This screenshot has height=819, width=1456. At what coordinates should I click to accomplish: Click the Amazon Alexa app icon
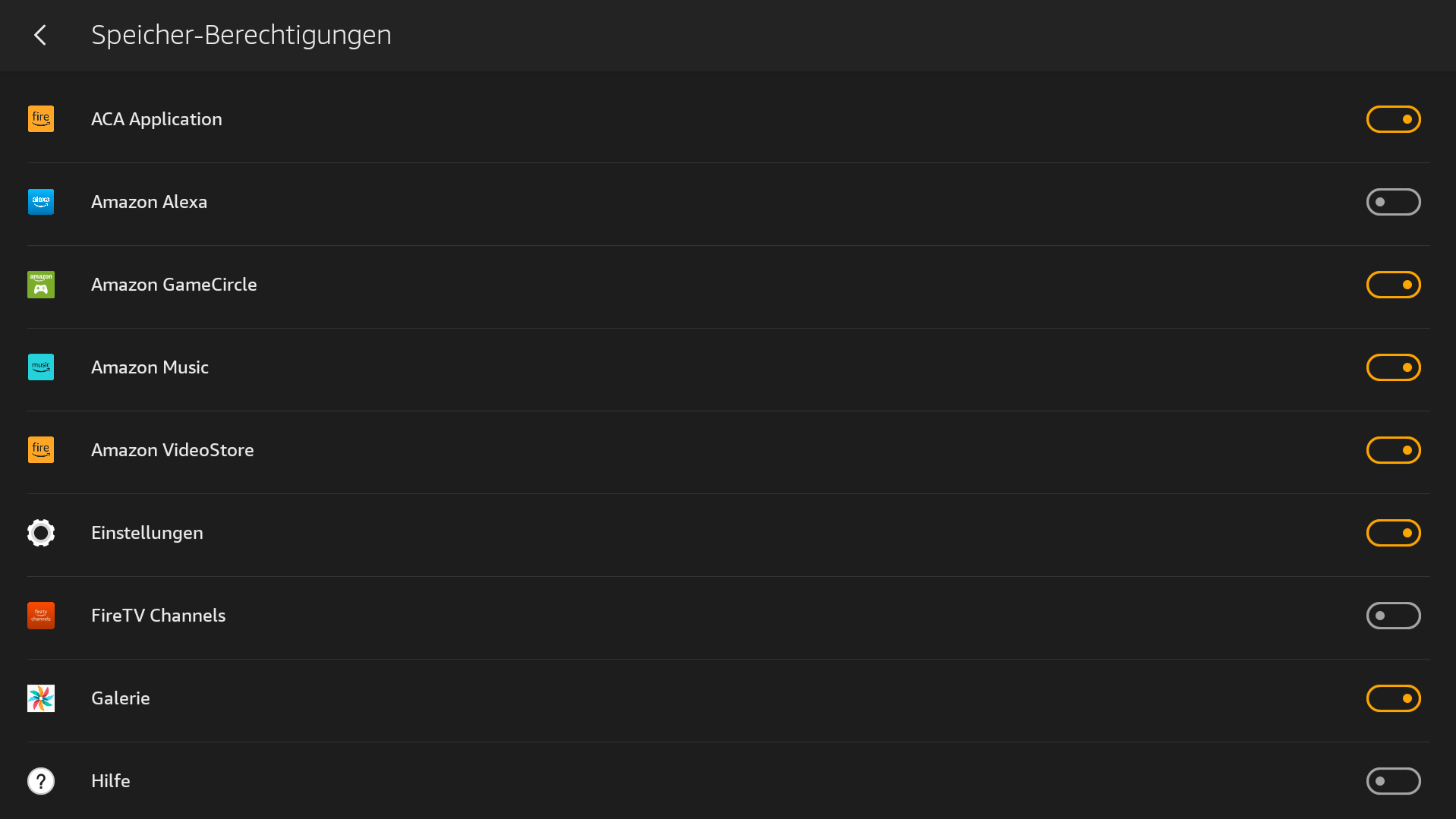(41, 202)
